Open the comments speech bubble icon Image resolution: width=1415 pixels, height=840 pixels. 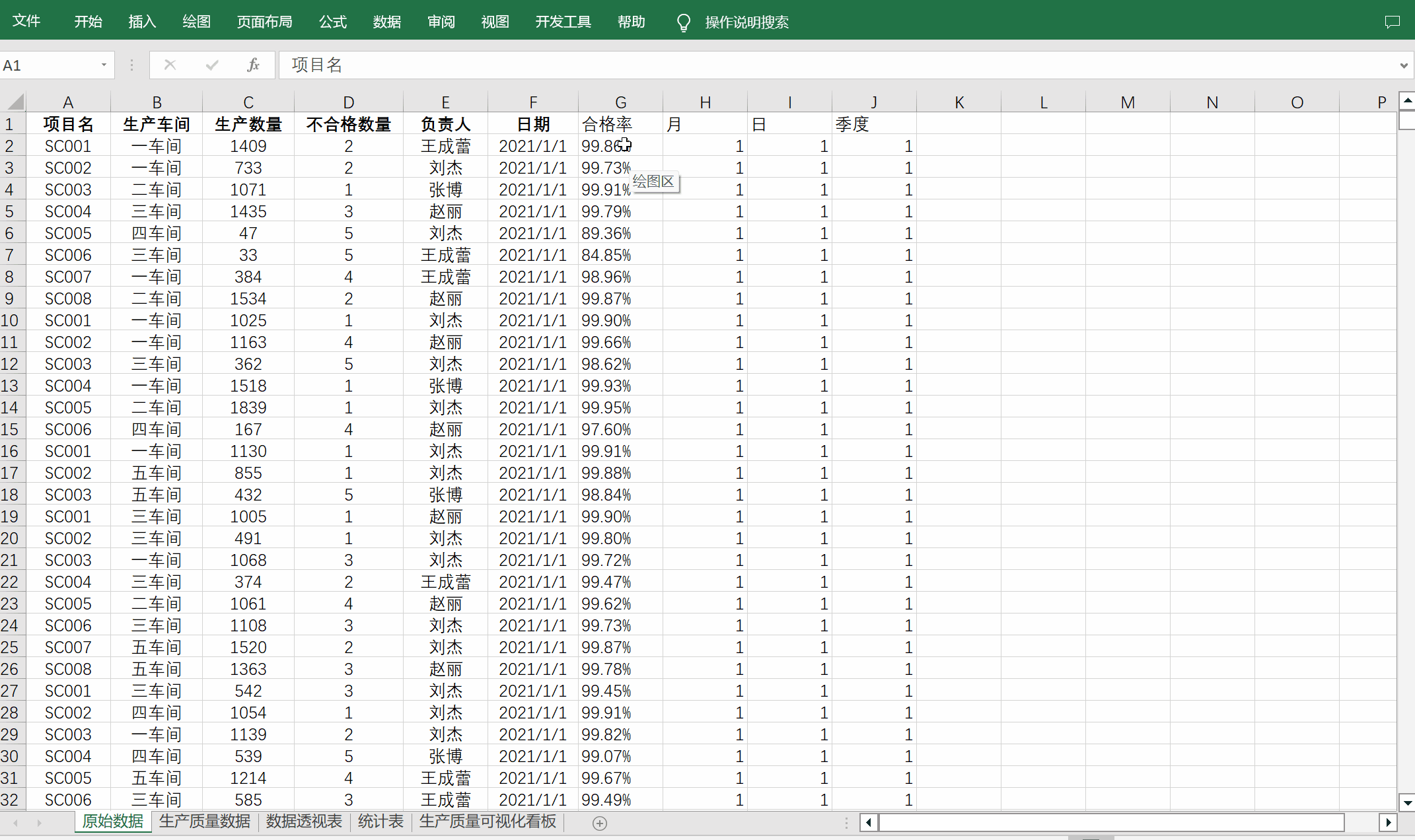pyautogui.click(x=1392, y=22)
